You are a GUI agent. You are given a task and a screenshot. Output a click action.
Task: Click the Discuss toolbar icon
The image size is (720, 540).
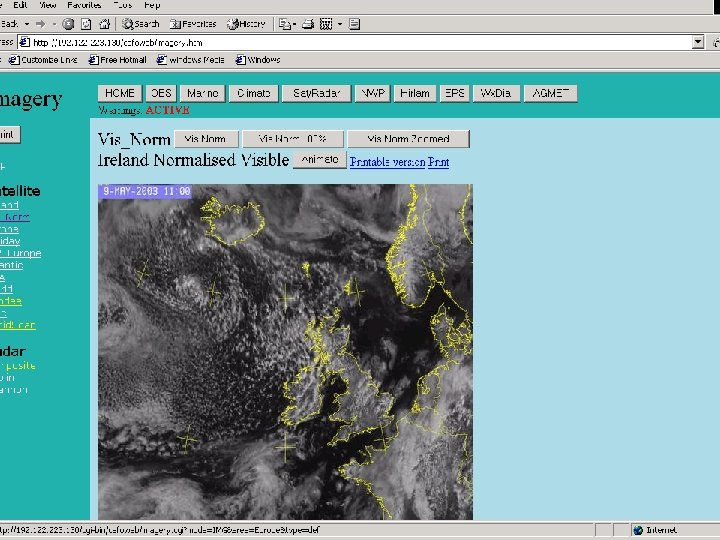pyautogui.click(x=354, y=24)
